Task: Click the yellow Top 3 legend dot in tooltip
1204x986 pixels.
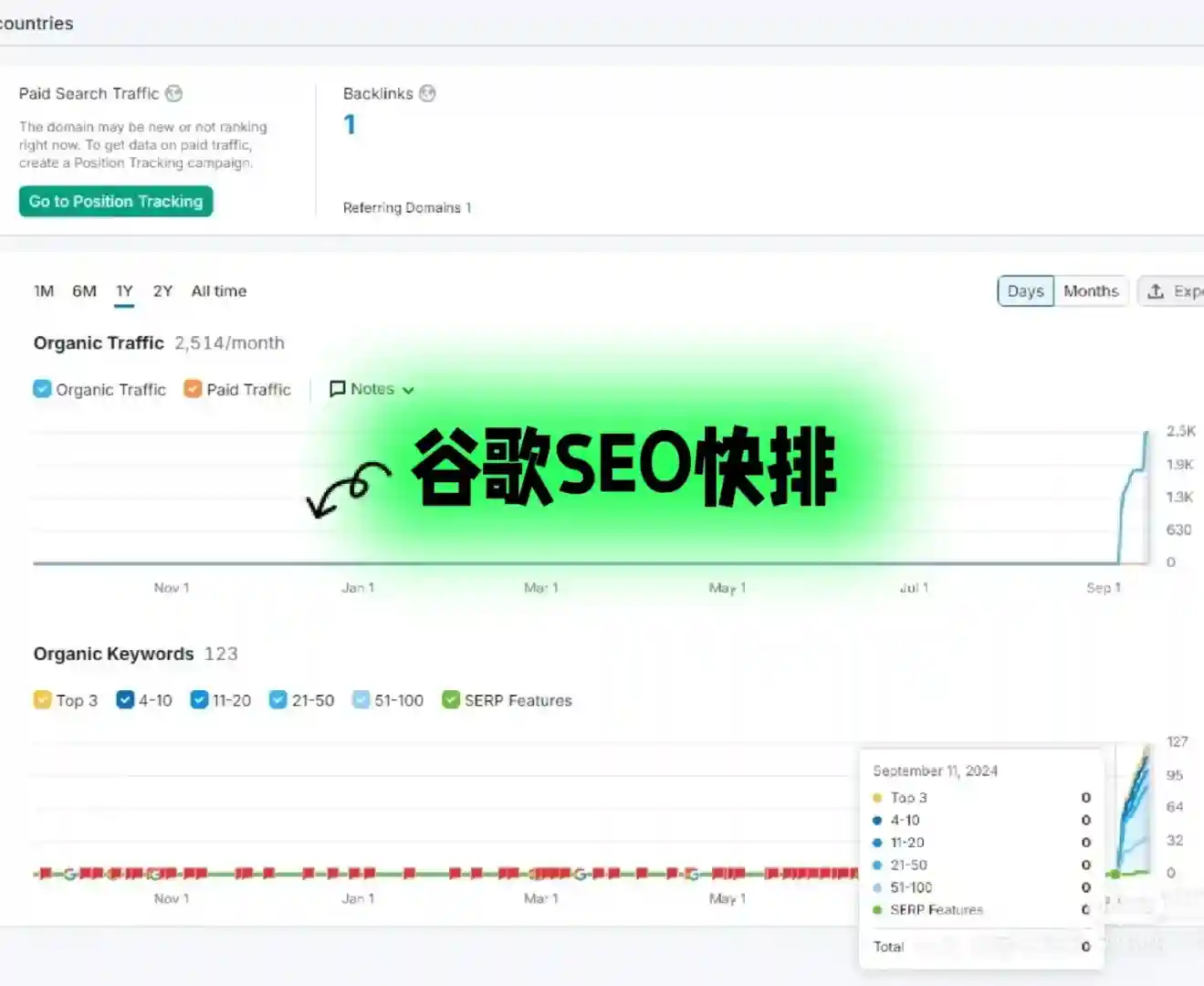Action: click(x=878, y=797)
